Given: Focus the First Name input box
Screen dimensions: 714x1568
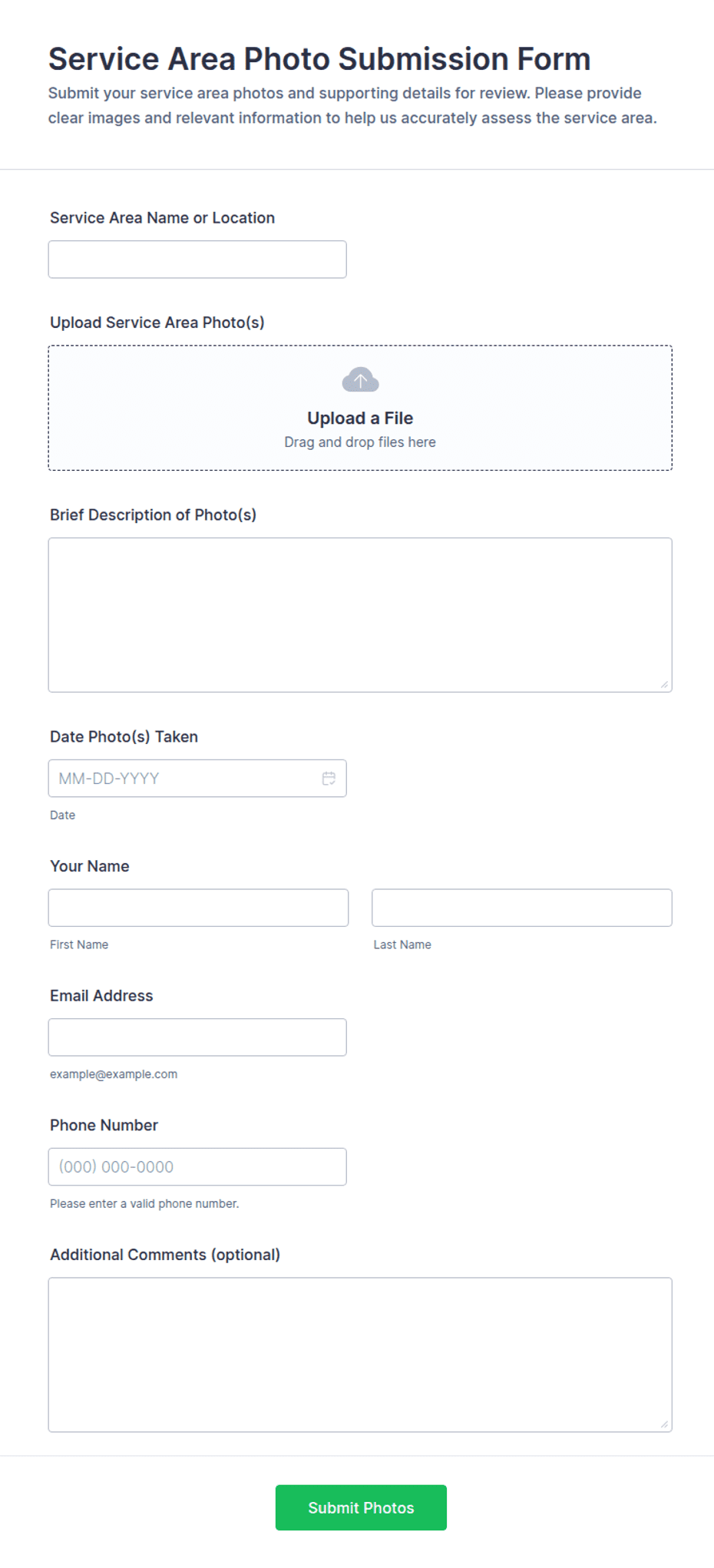Looking at the screenshot, I should click(x=198, y=908).
